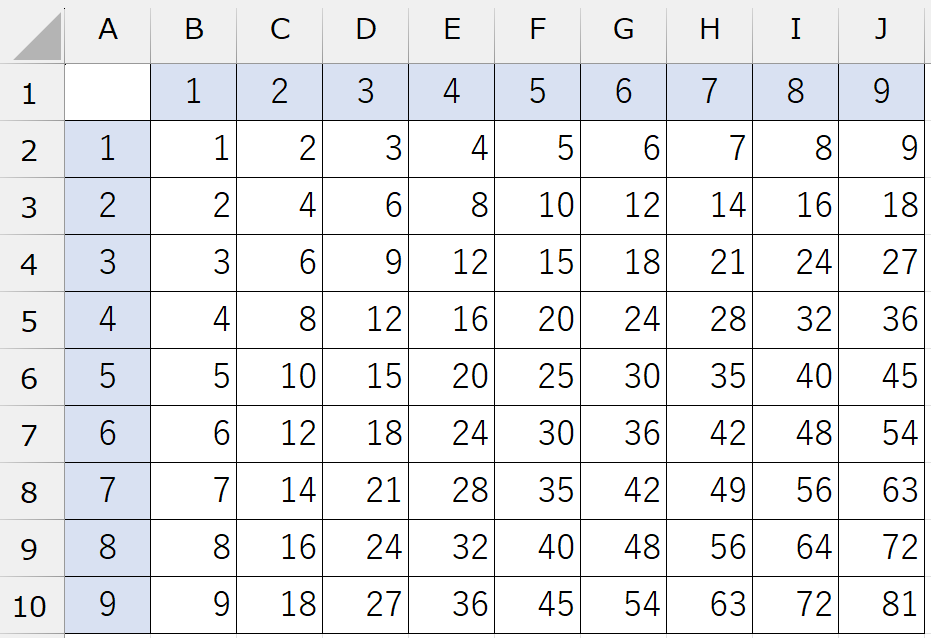Screen dimensions: 931x638
Task: Select column A header
Action: coord(108,31)
